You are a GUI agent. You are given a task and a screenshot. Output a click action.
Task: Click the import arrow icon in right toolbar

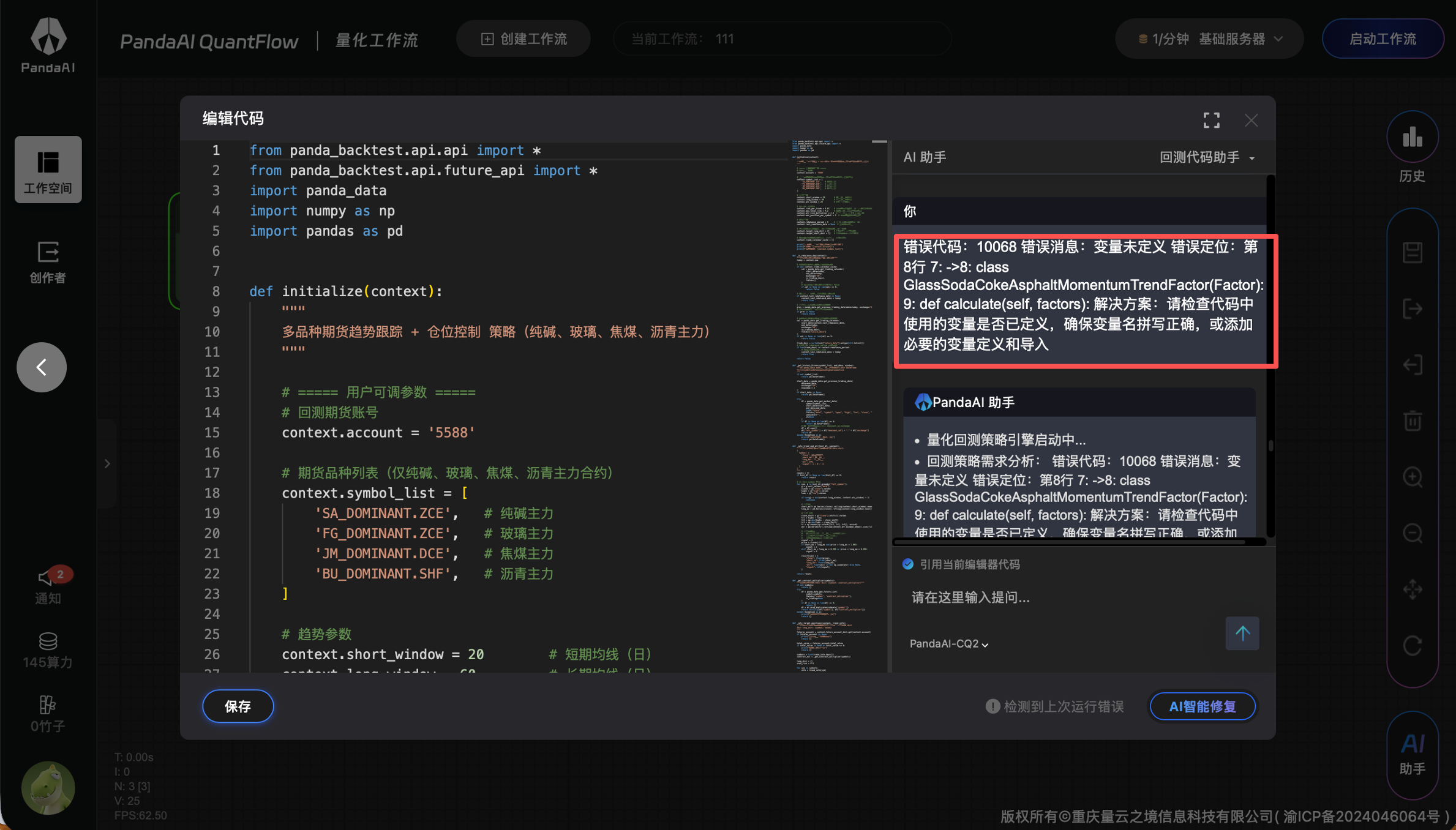(1413, 365)
